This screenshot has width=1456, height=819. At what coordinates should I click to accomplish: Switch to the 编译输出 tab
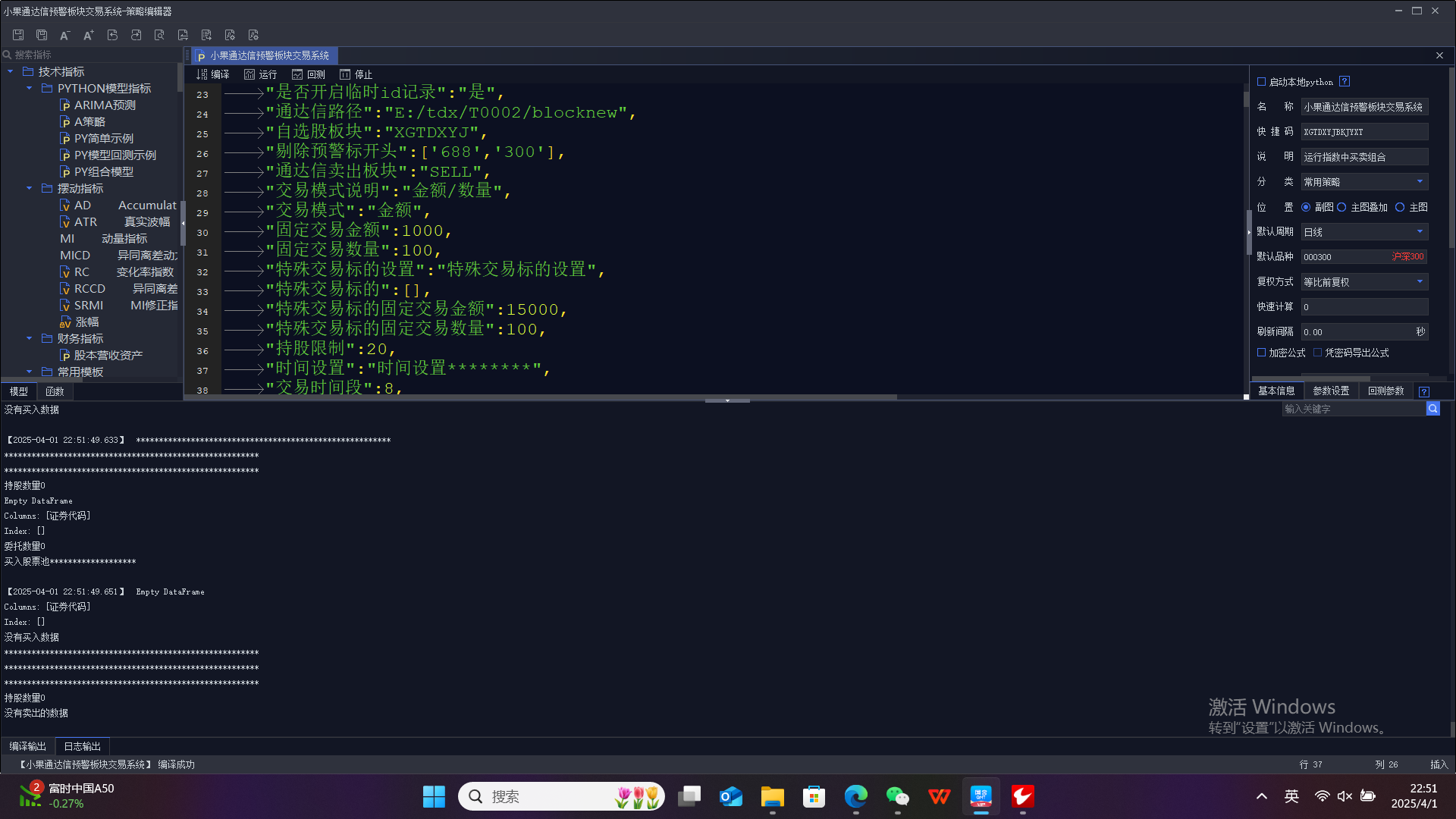pyautogui.click(x=28, y=746)
